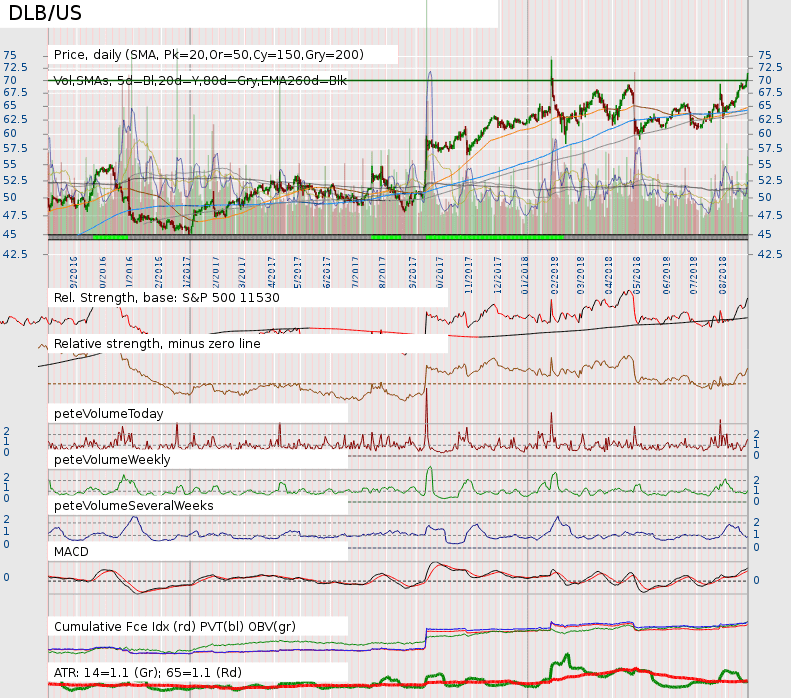Select the 01/2018 date label
Image resolution: width=791 pixels, height=698 pixels.
(x=525, y=275)
